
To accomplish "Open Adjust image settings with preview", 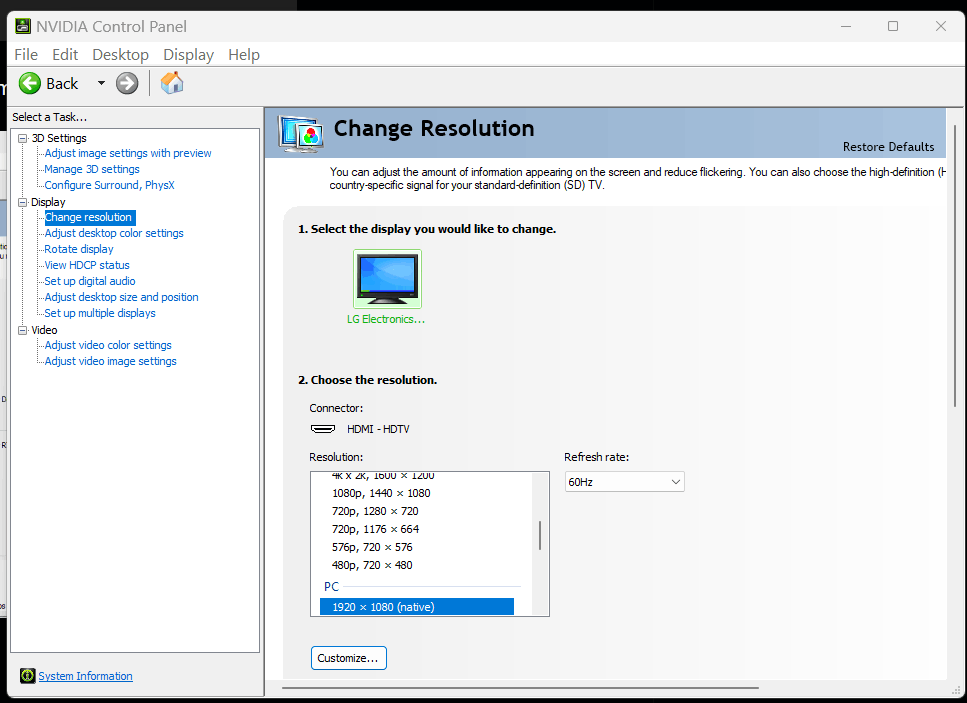I will (x=128, y=153).
